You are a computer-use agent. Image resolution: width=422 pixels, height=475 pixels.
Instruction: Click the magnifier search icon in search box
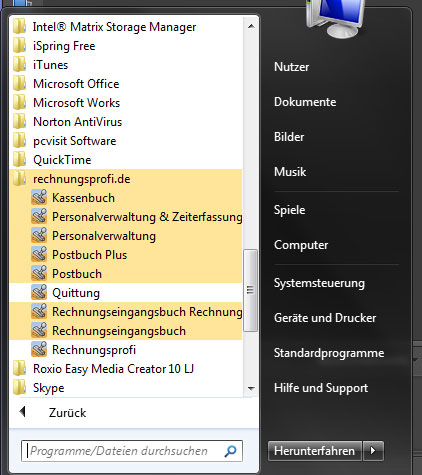[230, 451]
